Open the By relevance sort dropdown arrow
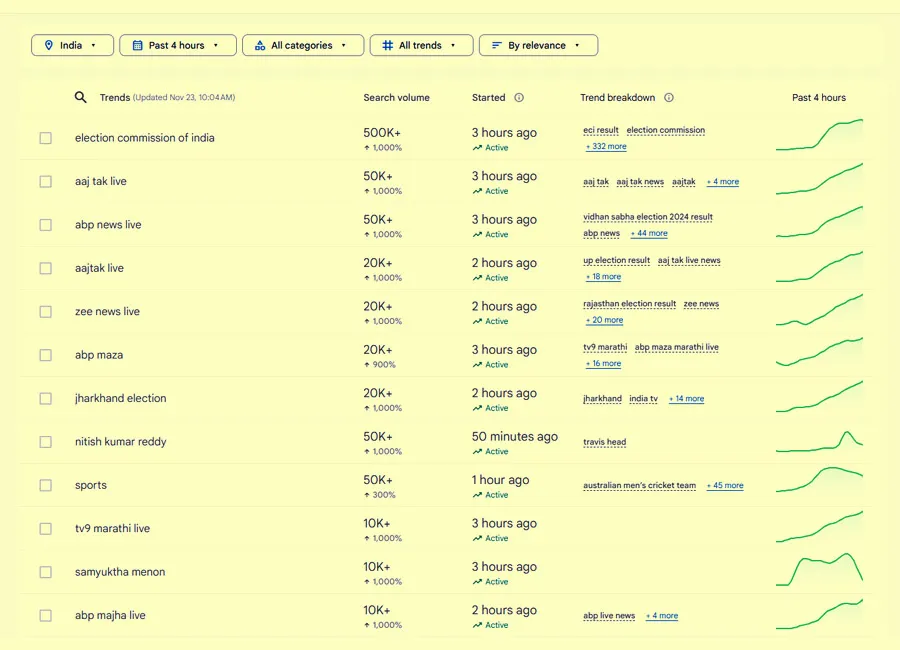 (x=577, y=46)
